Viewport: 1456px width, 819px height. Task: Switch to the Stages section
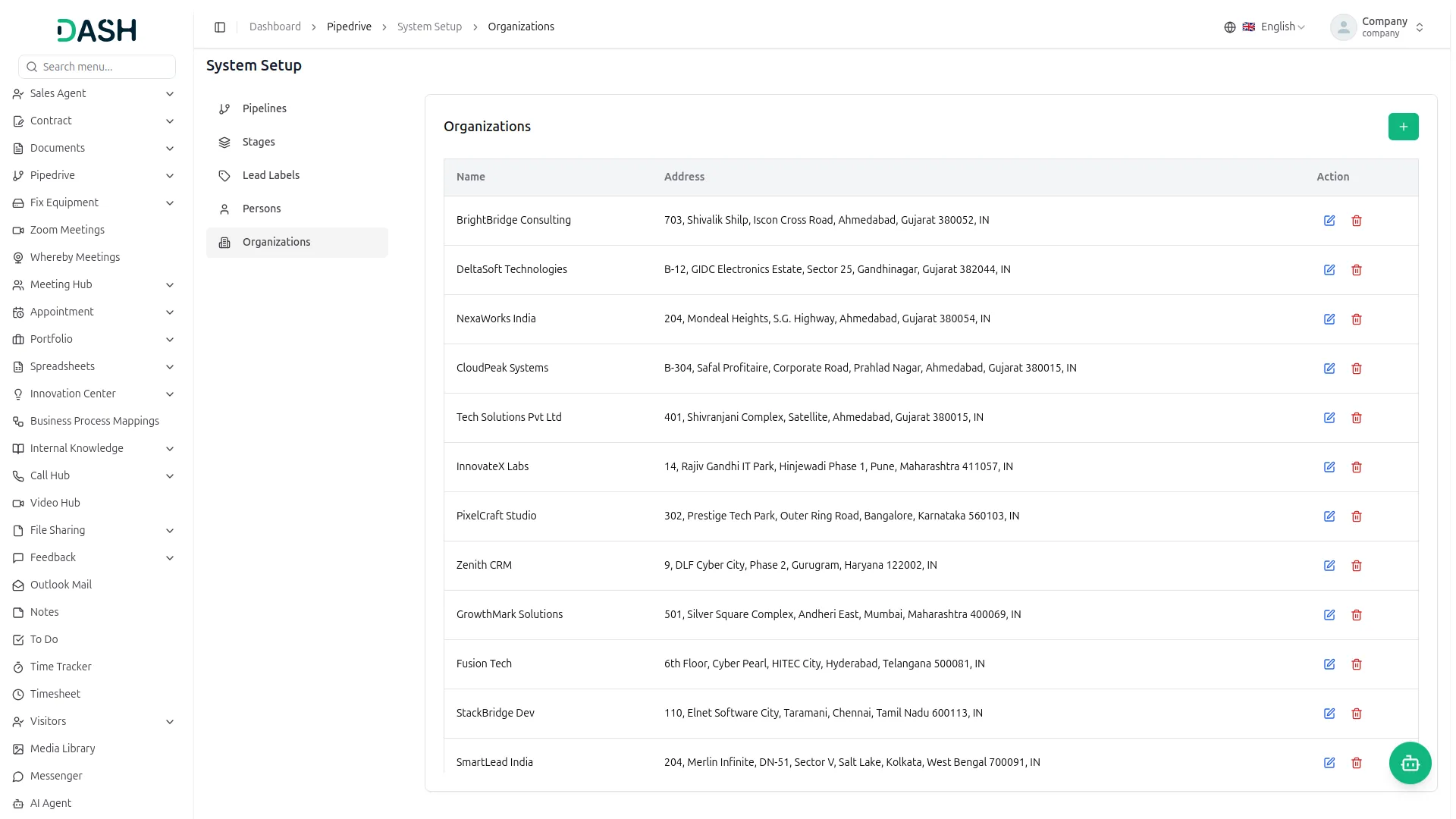[297, 142]
